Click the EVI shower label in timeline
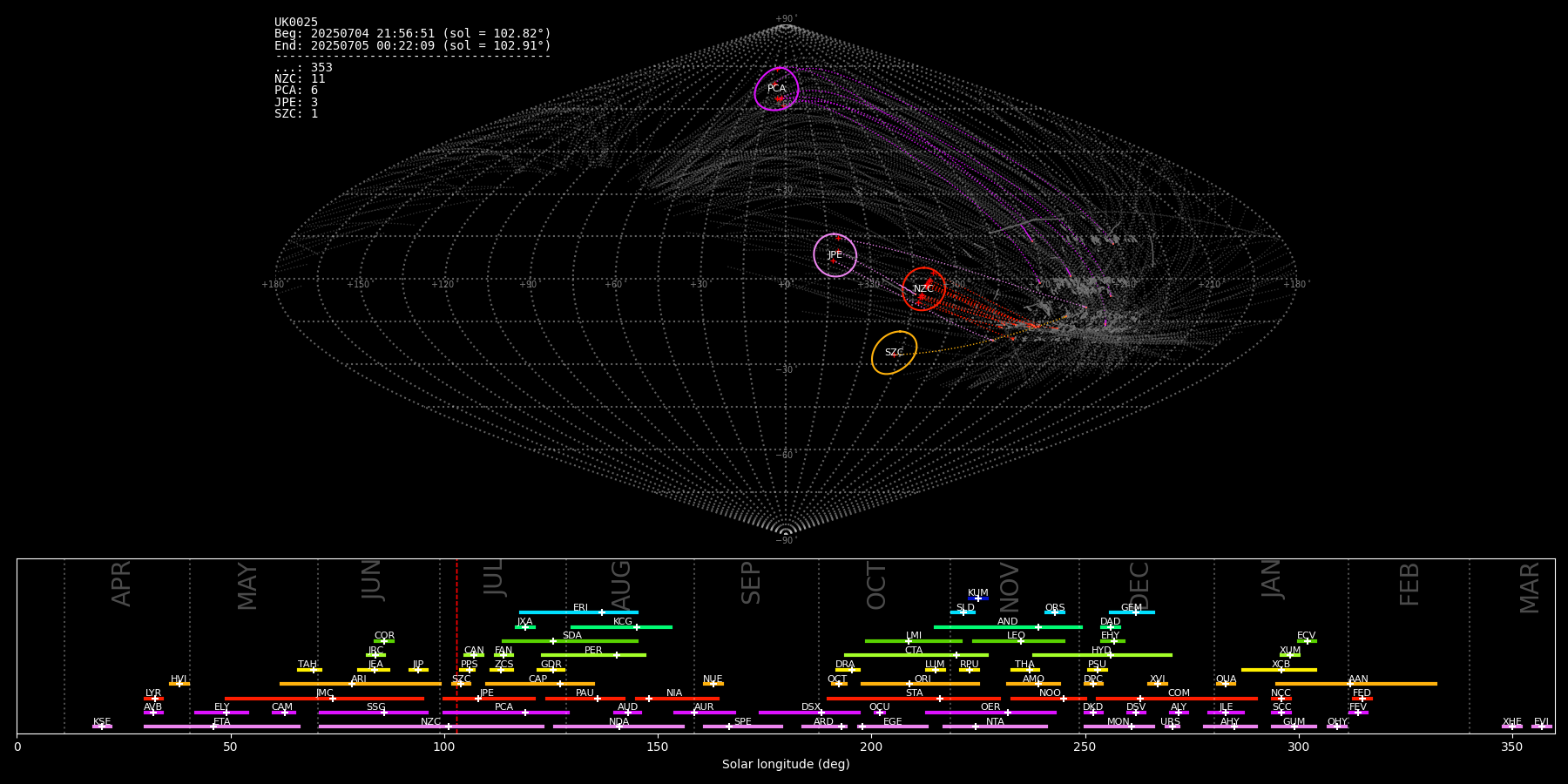 point(1542,722)
